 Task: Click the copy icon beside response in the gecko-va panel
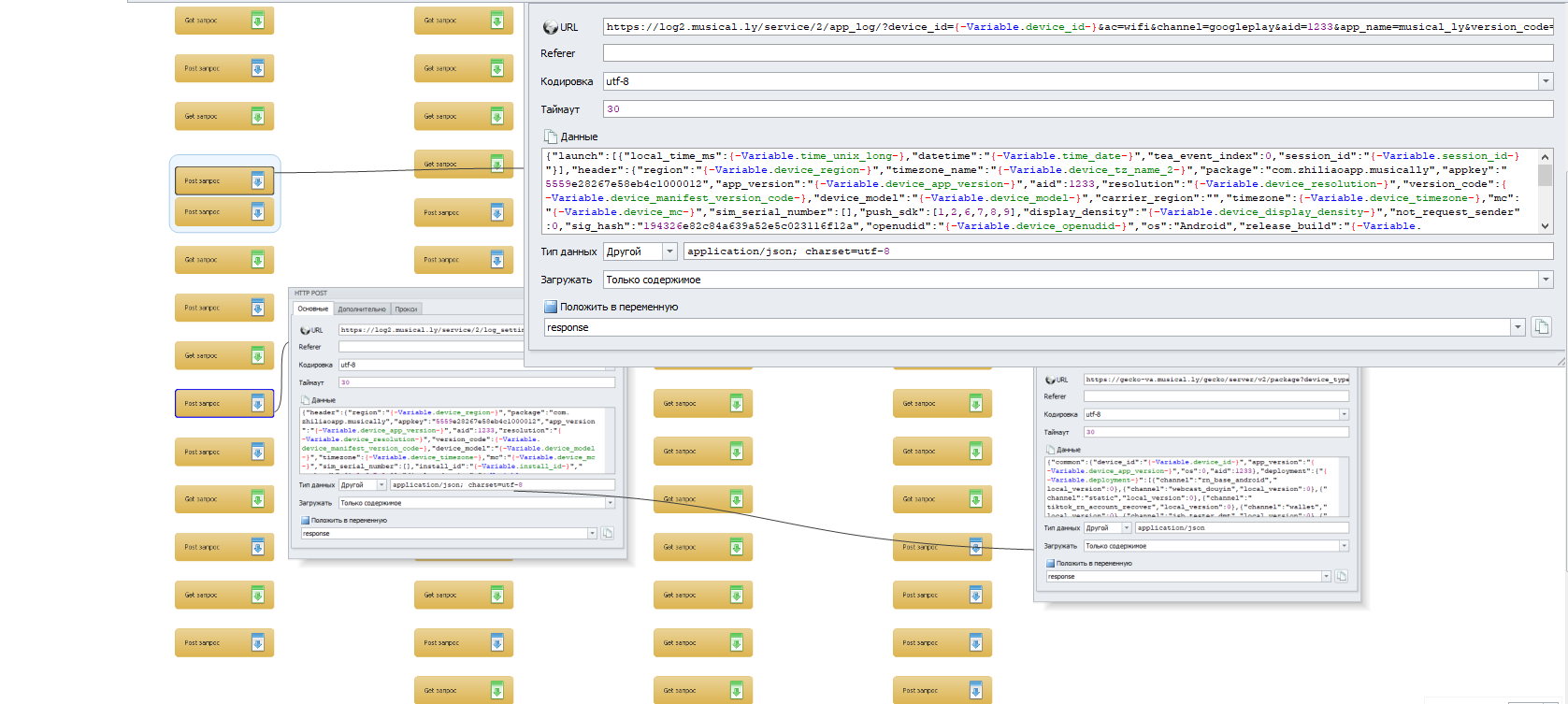tap(1341, 576)
